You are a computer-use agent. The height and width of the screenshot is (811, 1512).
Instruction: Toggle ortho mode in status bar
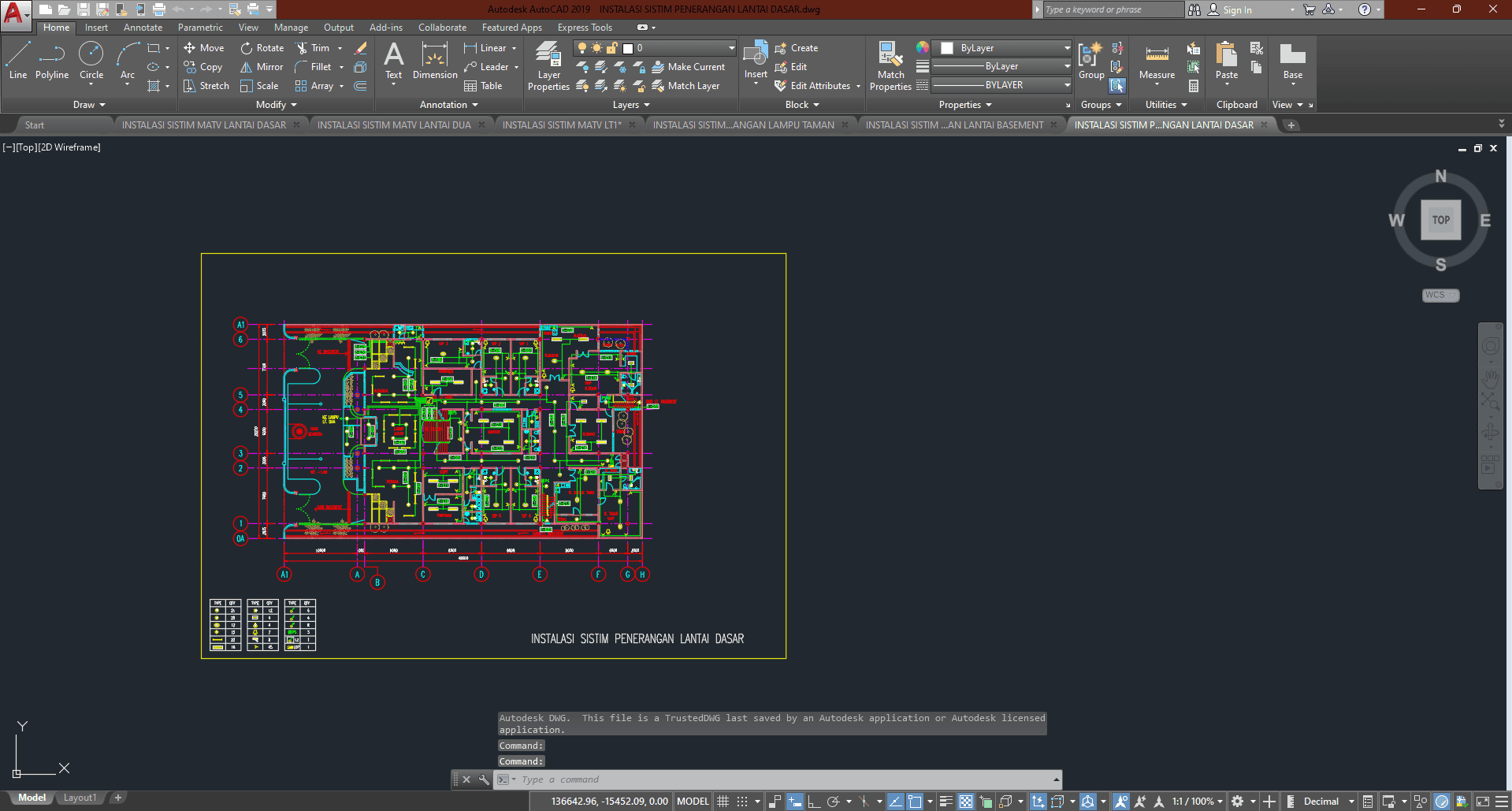pyautogui.click(x=814, y=802)
